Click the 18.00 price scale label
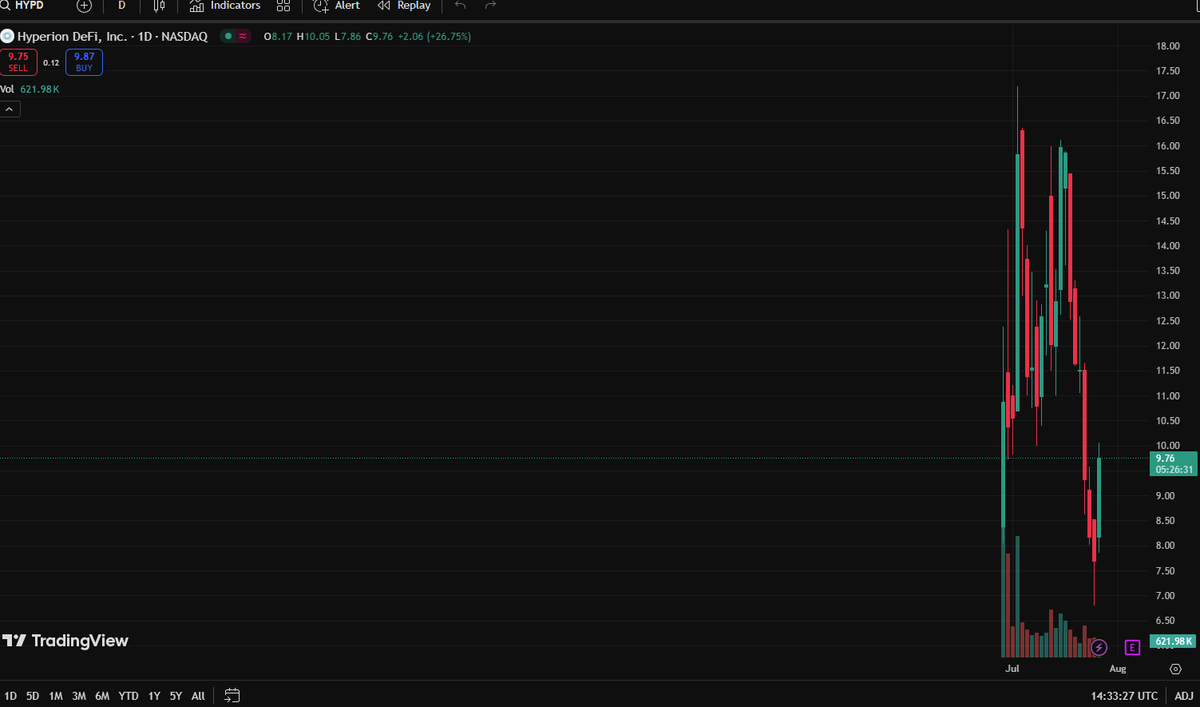 pyautogui.click(x=1166, y=46)
